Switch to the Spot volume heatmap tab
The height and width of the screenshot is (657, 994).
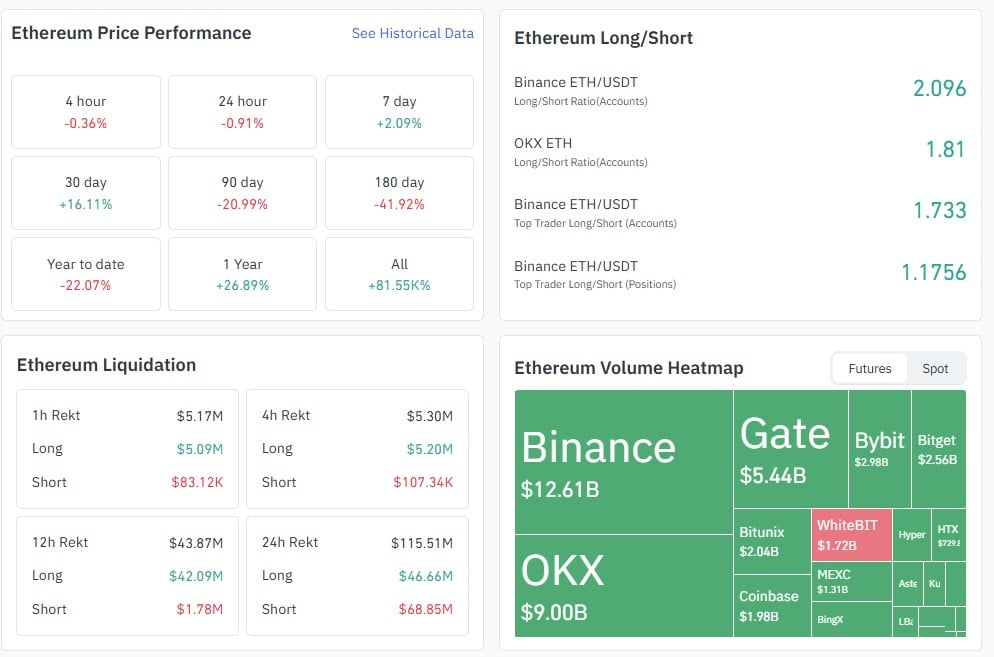coord(936,368)
